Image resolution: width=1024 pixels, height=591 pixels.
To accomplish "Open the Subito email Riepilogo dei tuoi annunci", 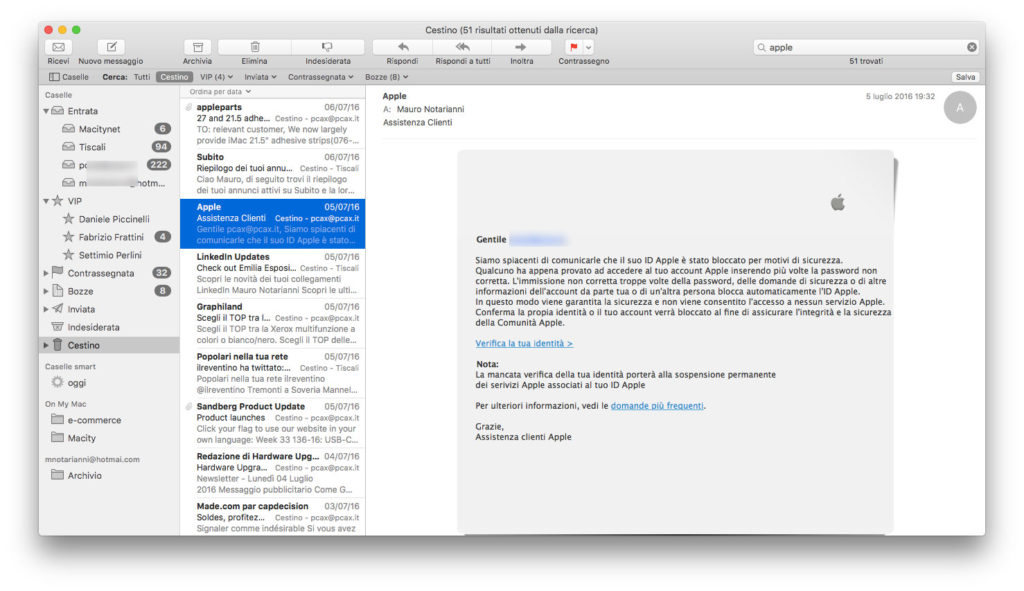I will coord(273,174).
